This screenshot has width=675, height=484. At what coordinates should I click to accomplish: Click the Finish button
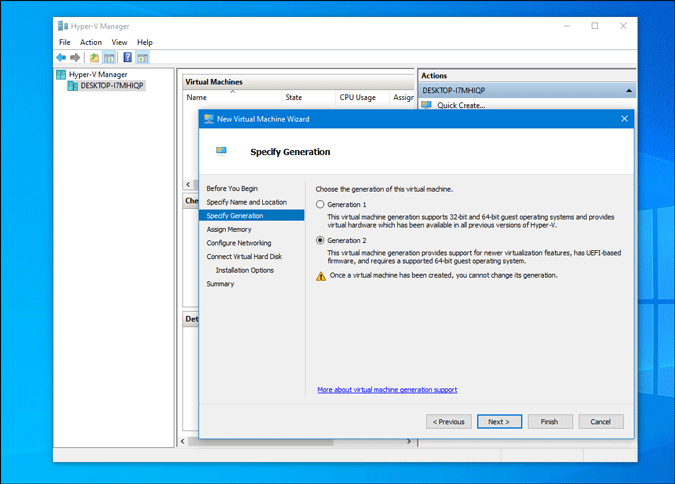point(550,422)
